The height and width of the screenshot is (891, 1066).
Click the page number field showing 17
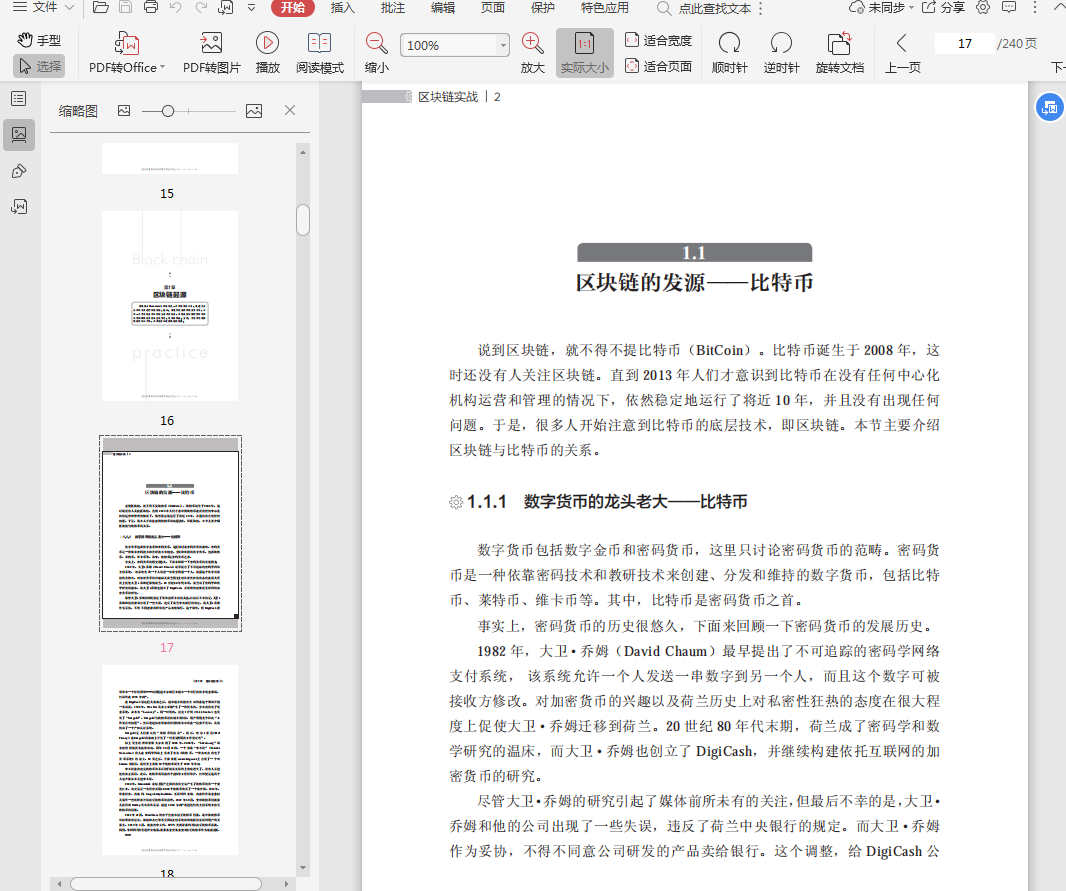[x=965, y=43]
